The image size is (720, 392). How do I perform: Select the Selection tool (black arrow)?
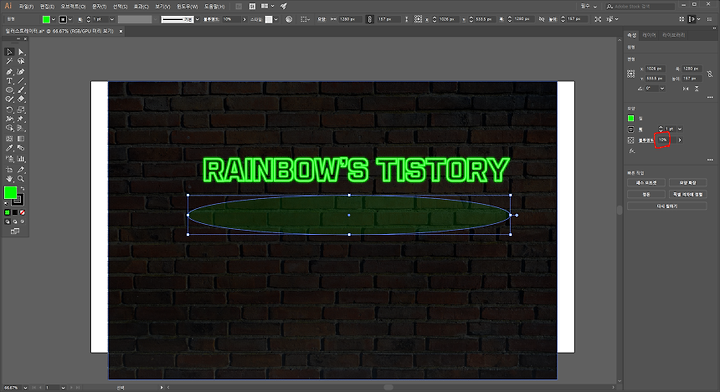tap(9, 52)
